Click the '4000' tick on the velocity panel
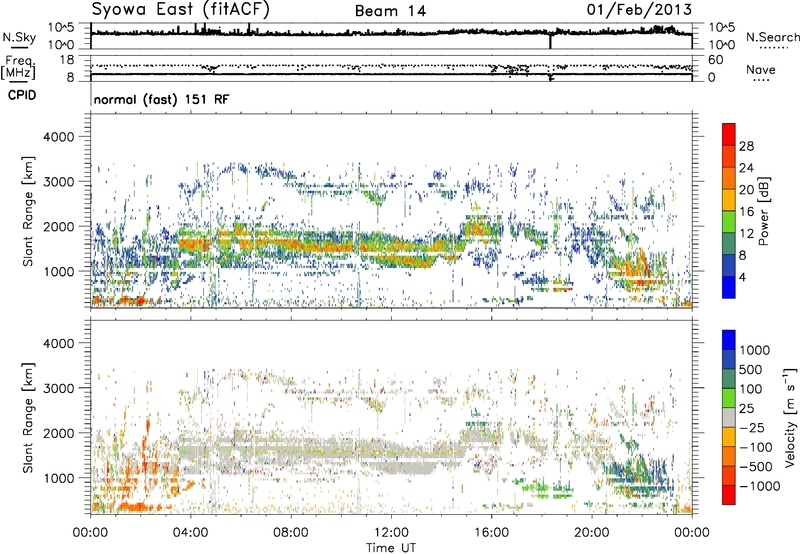Screen dimensions: 800x554 58,343
